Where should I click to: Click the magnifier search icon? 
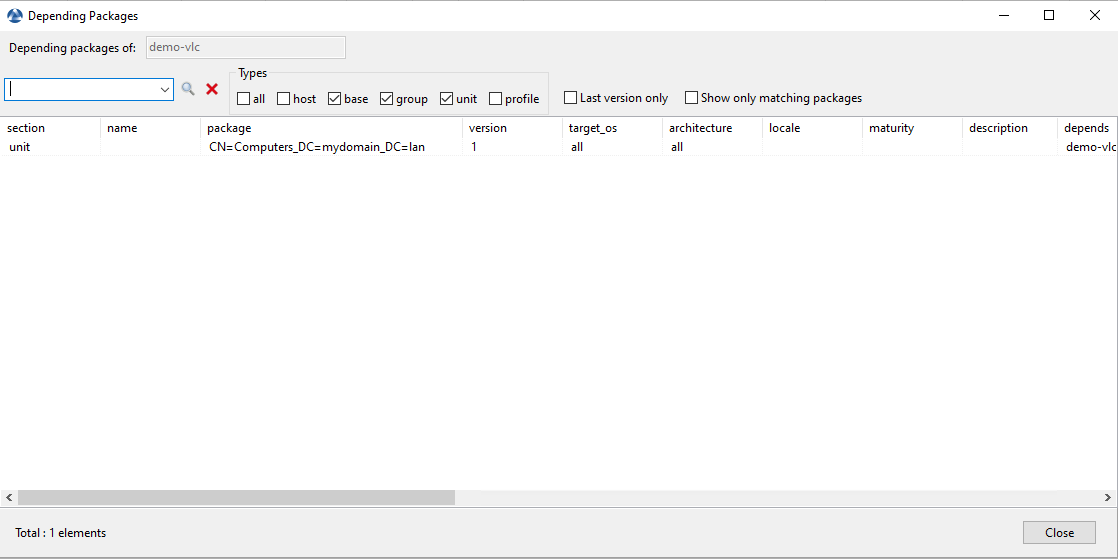188,89
